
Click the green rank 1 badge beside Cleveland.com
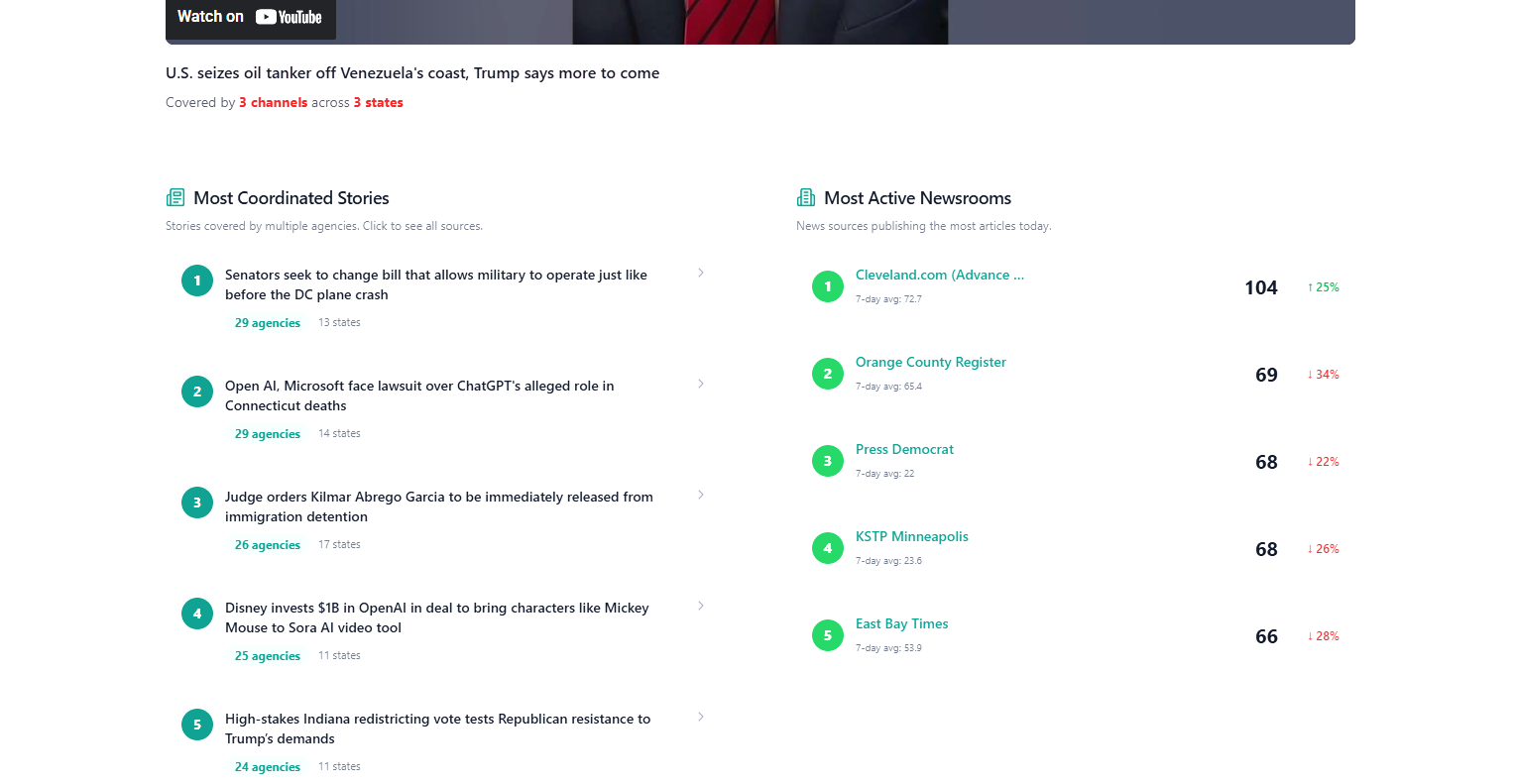tap(828, 286)
